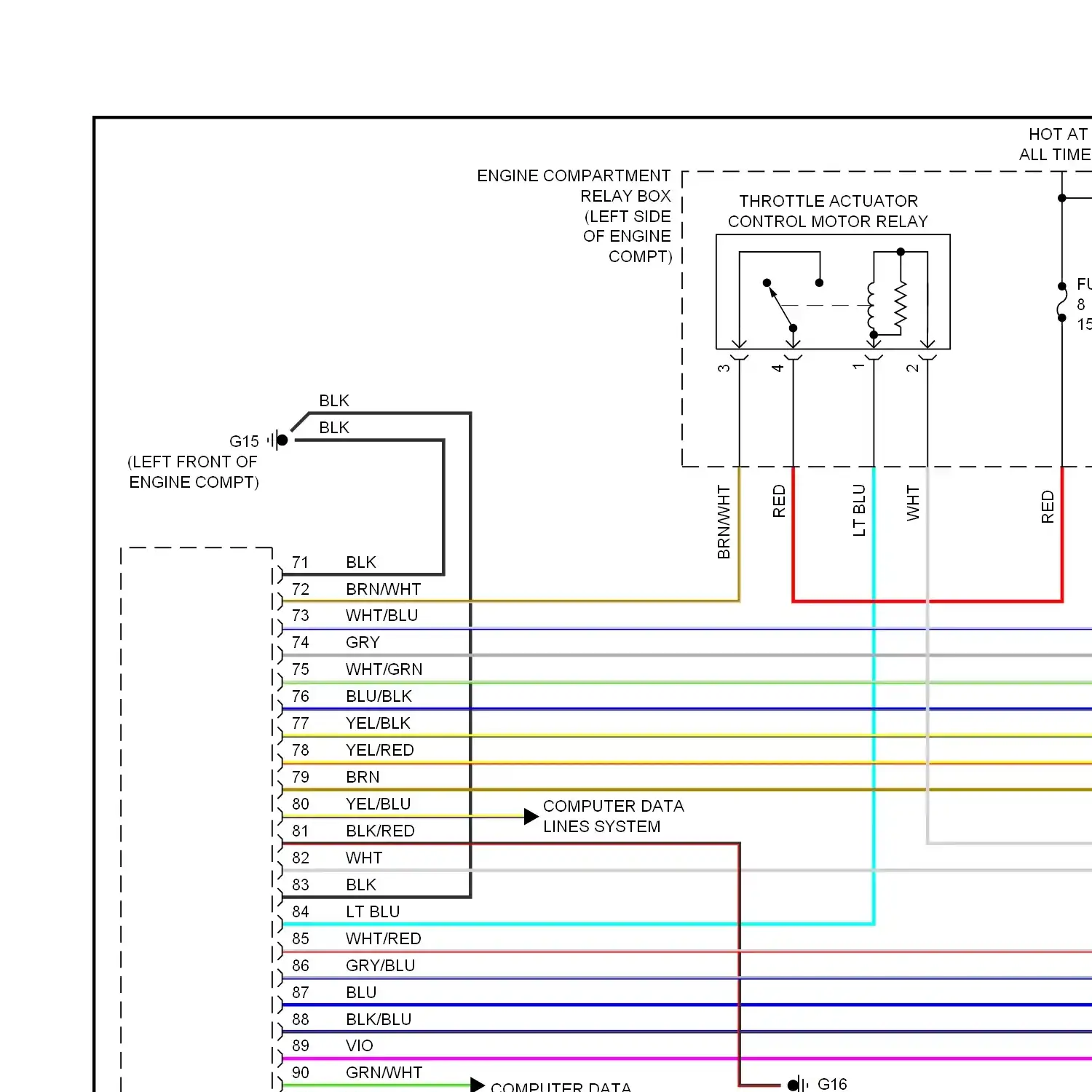
Task: Click the GRN/WHT wire color label
Action: (x=384, y=1072)
